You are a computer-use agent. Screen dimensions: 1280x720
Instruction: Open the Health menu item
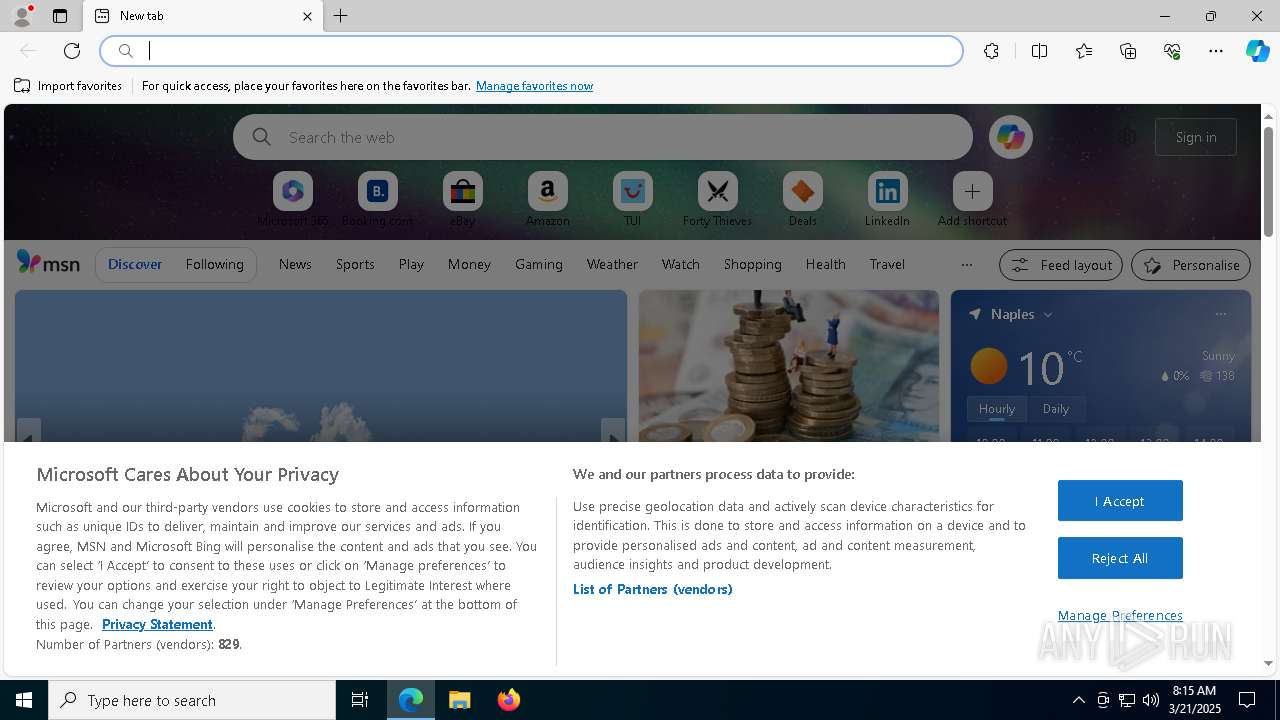click(825, 264)
